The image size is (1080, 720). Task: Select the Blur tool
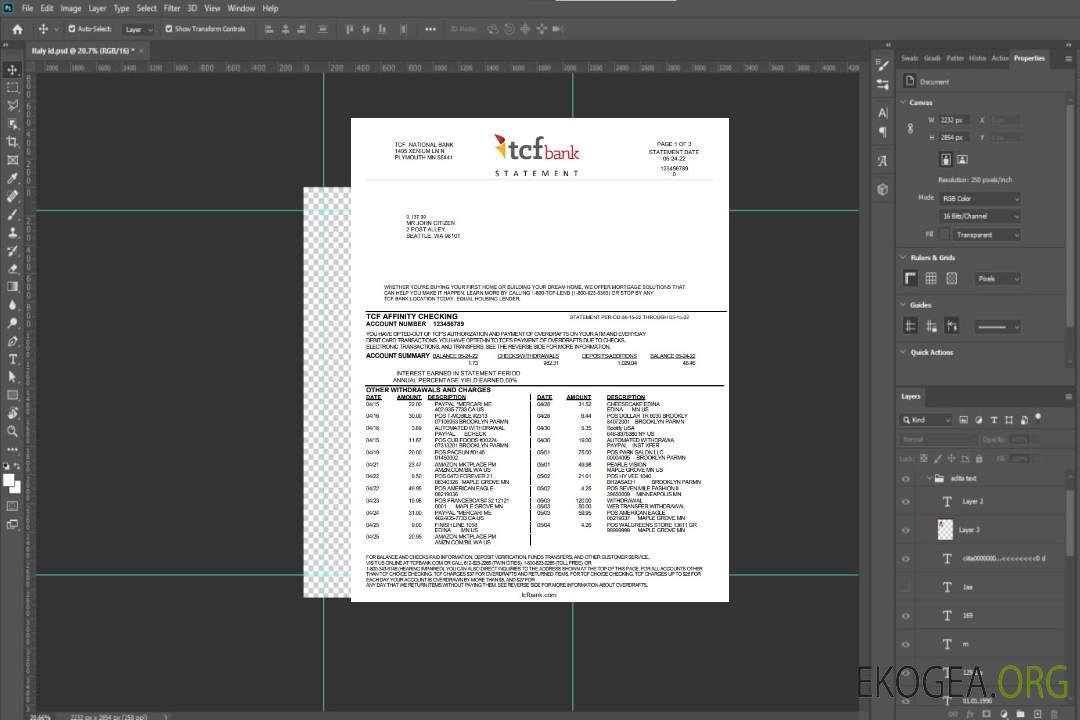click(12, 305)
